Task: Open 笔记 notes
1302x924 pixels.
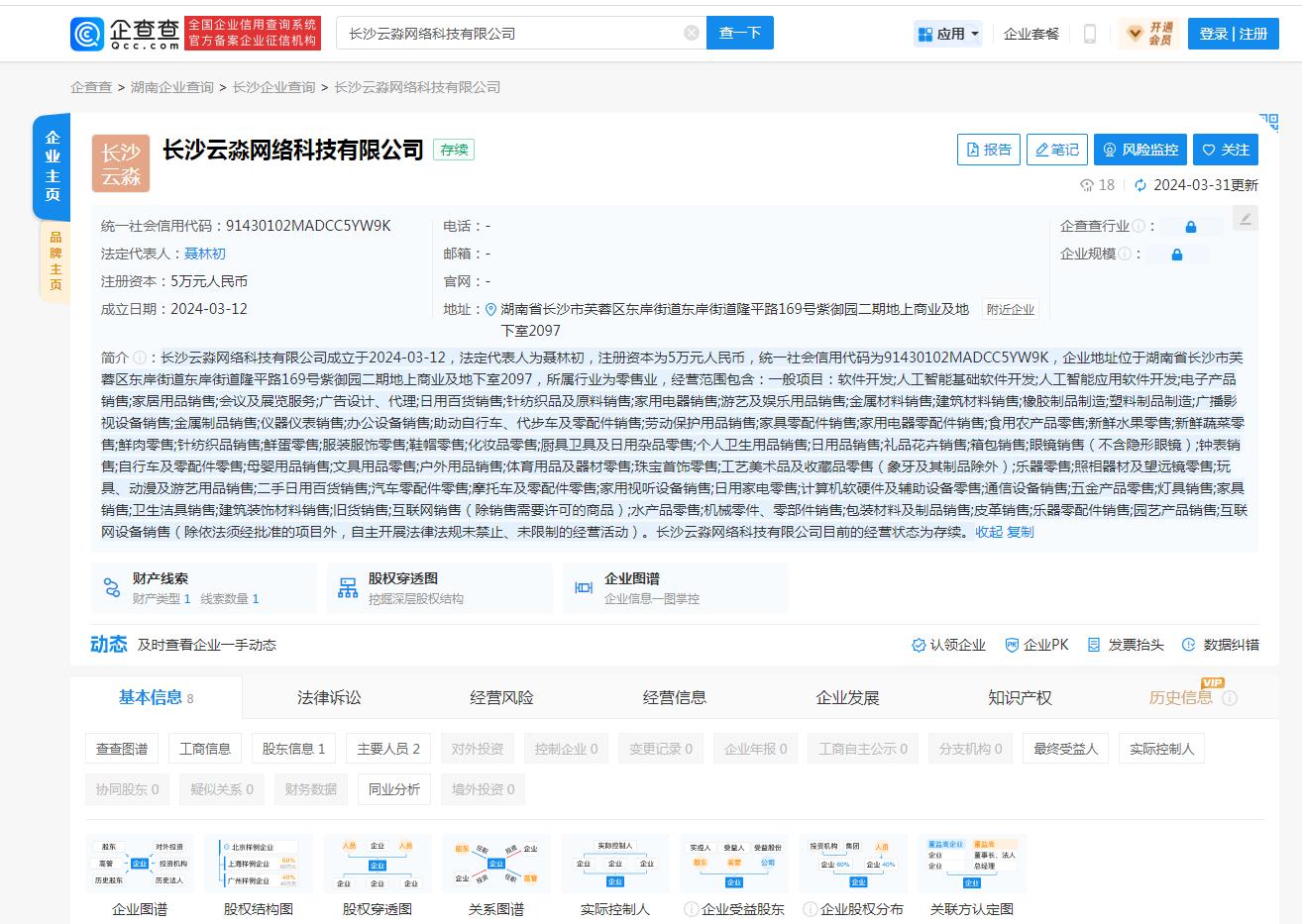Action: 1056,150
